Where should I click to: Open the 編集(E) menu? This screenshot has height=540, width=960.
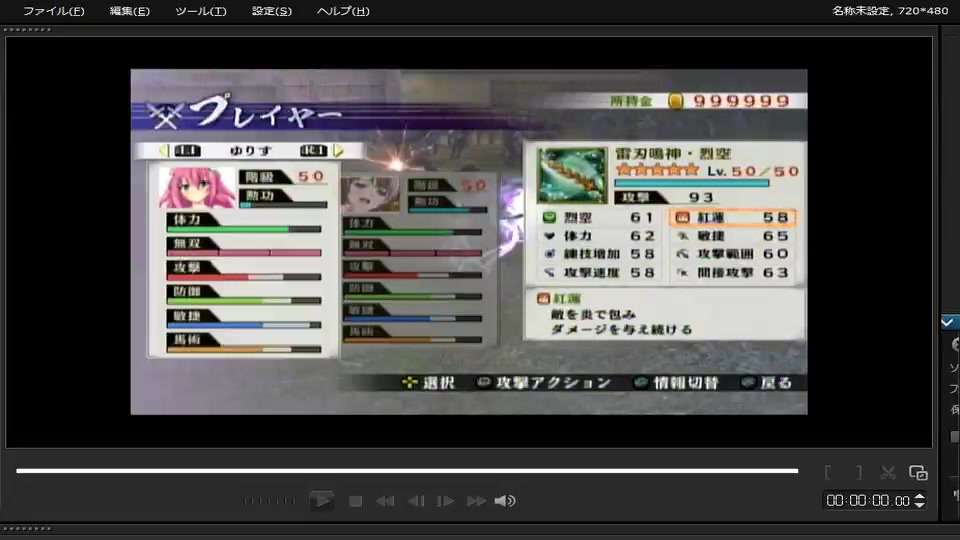coord(129,11)
